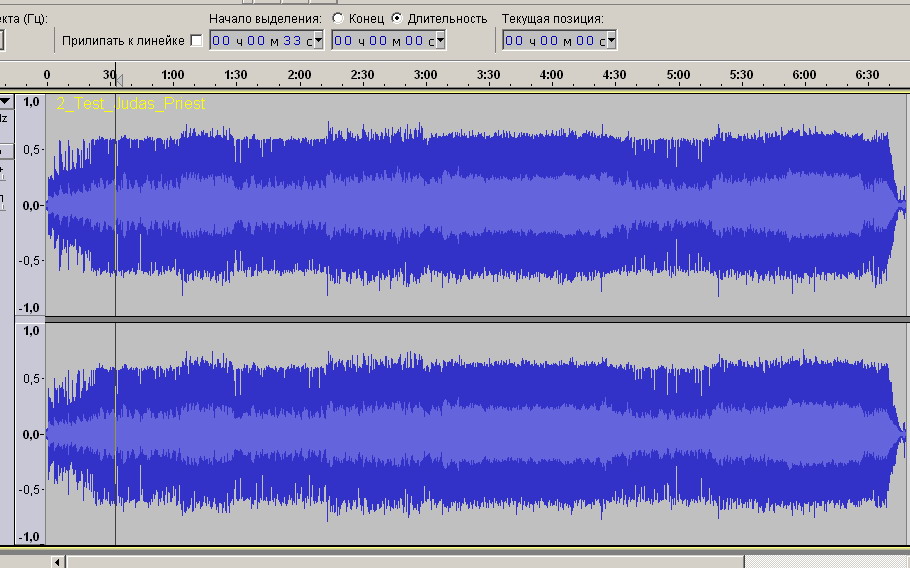Click the left scroll arrow of horizontal scrollbar
910x568 pixels.
(x=57, y=562)
